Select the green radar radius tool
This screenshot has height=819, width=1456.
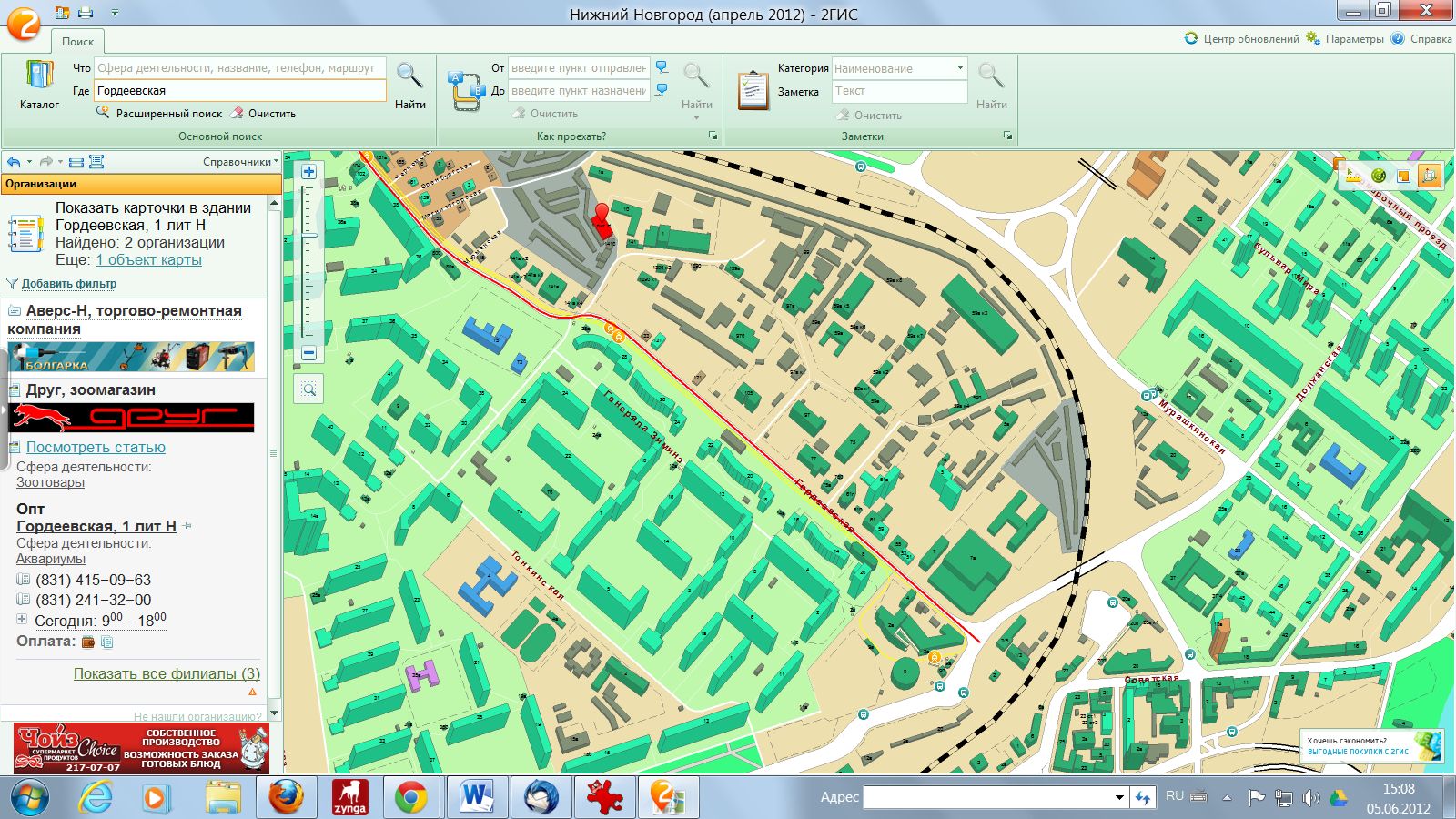tap(1378, 176)
